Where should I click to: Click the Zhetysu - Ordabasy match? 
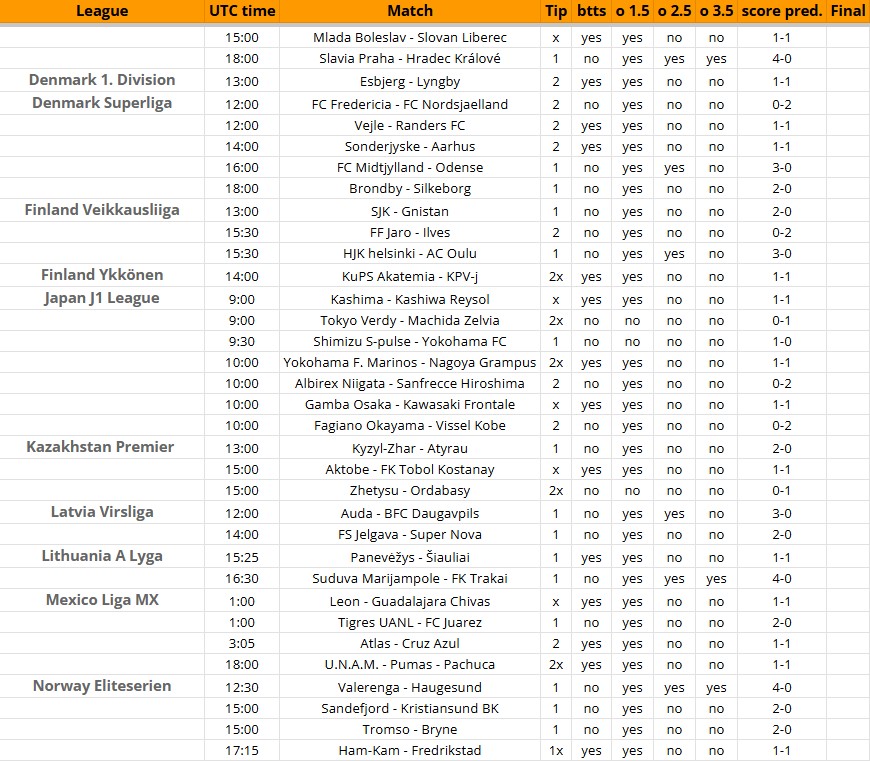pyautogui.click(x=410, y=491)
